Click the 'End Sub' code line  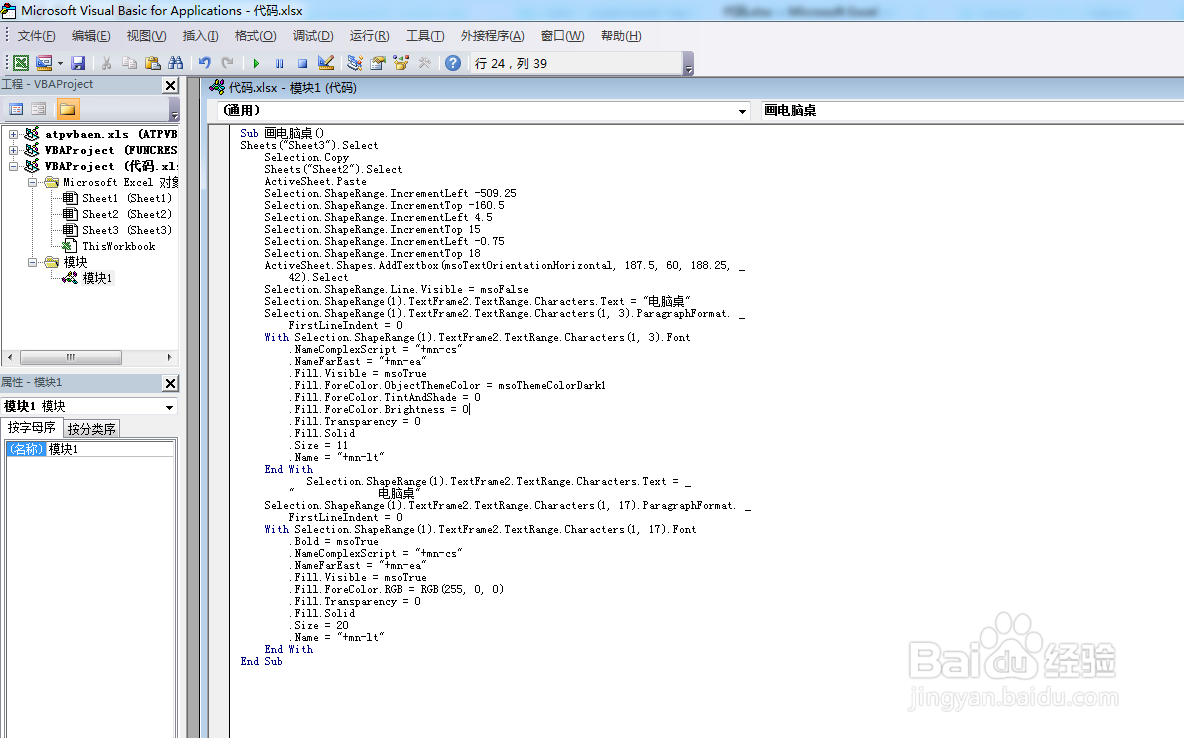click(261, 661)
